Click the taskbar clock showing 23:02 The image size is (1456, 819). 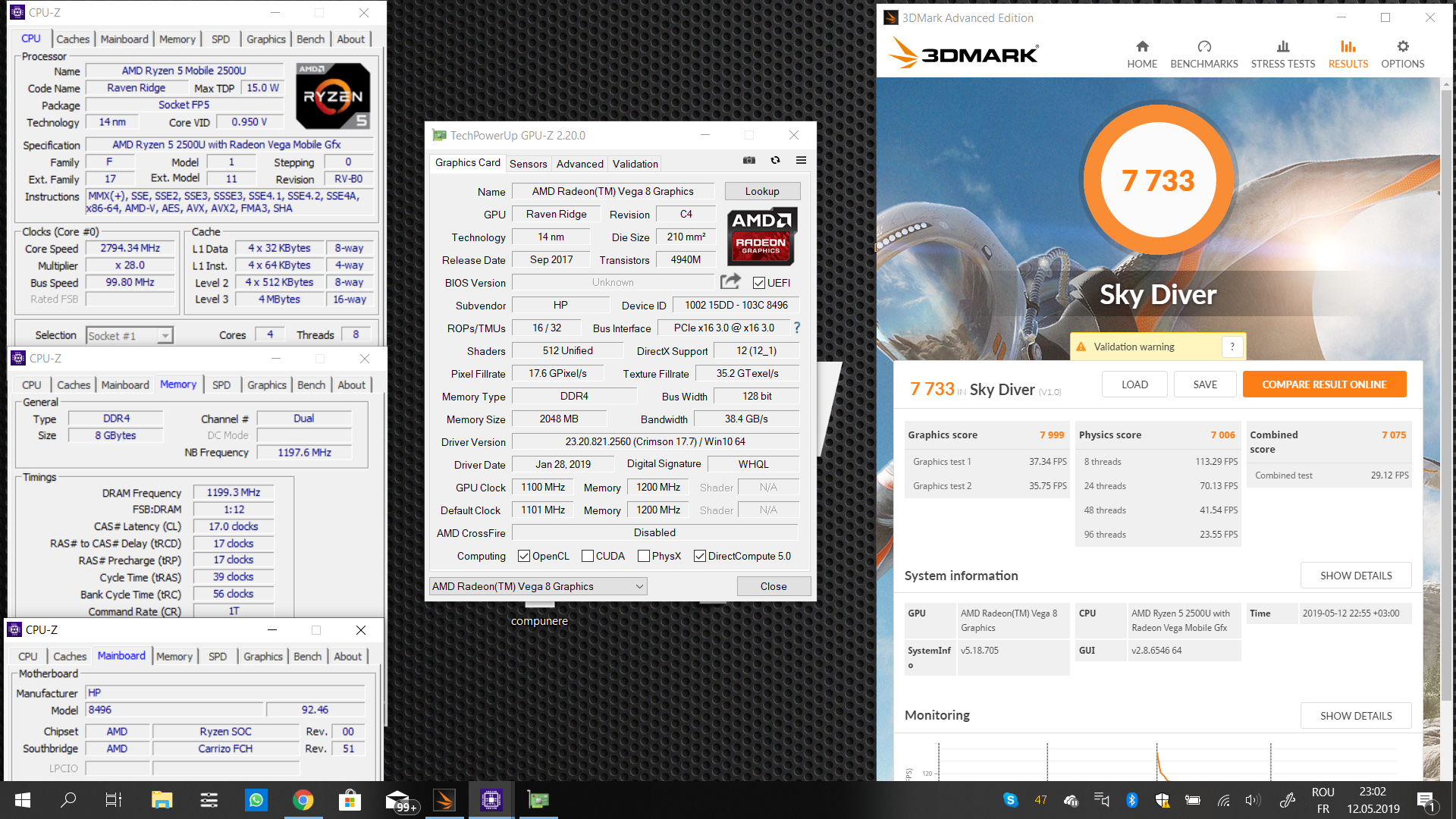pos(1373,800)
